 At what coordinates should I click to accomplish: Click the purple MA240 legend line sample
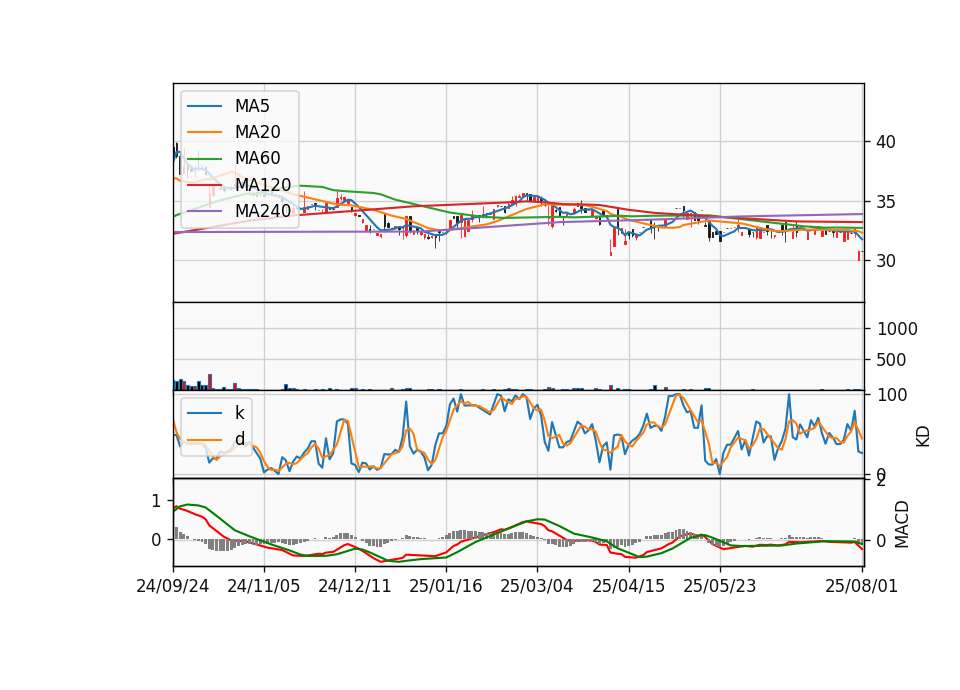[204, 211]
